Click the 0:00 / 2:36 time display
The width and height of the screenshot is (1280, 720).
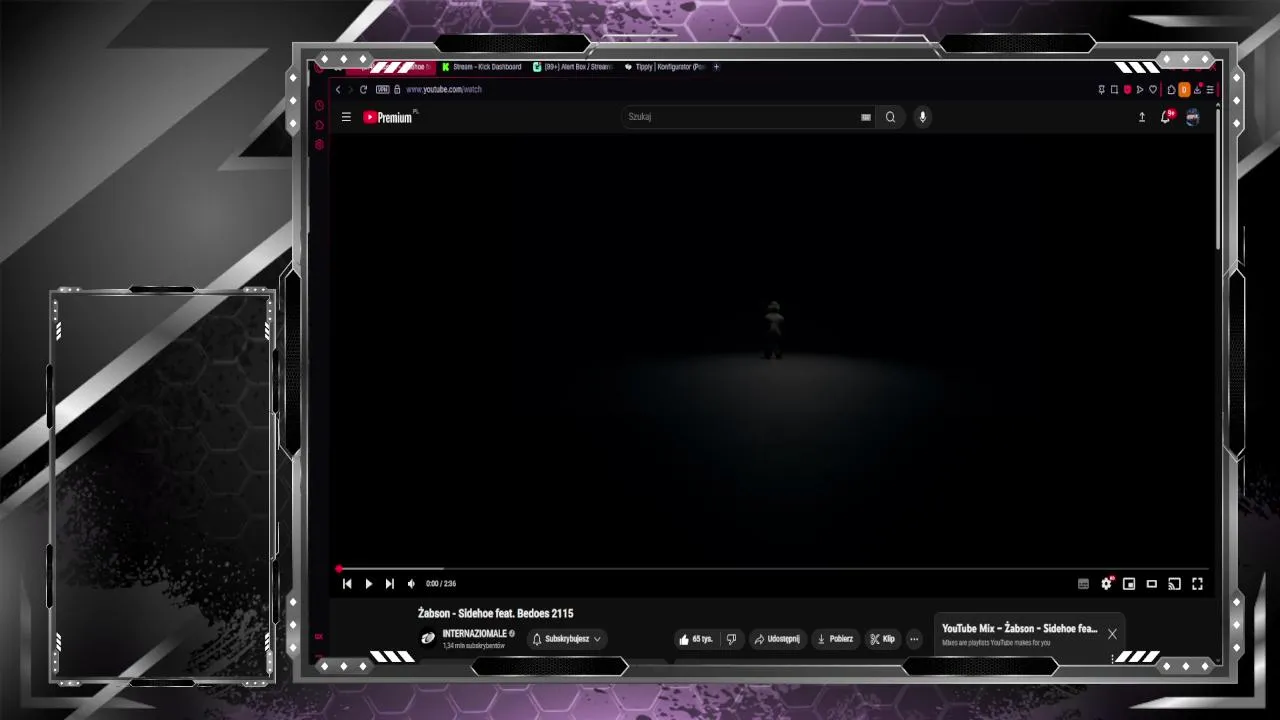[441, 584]
